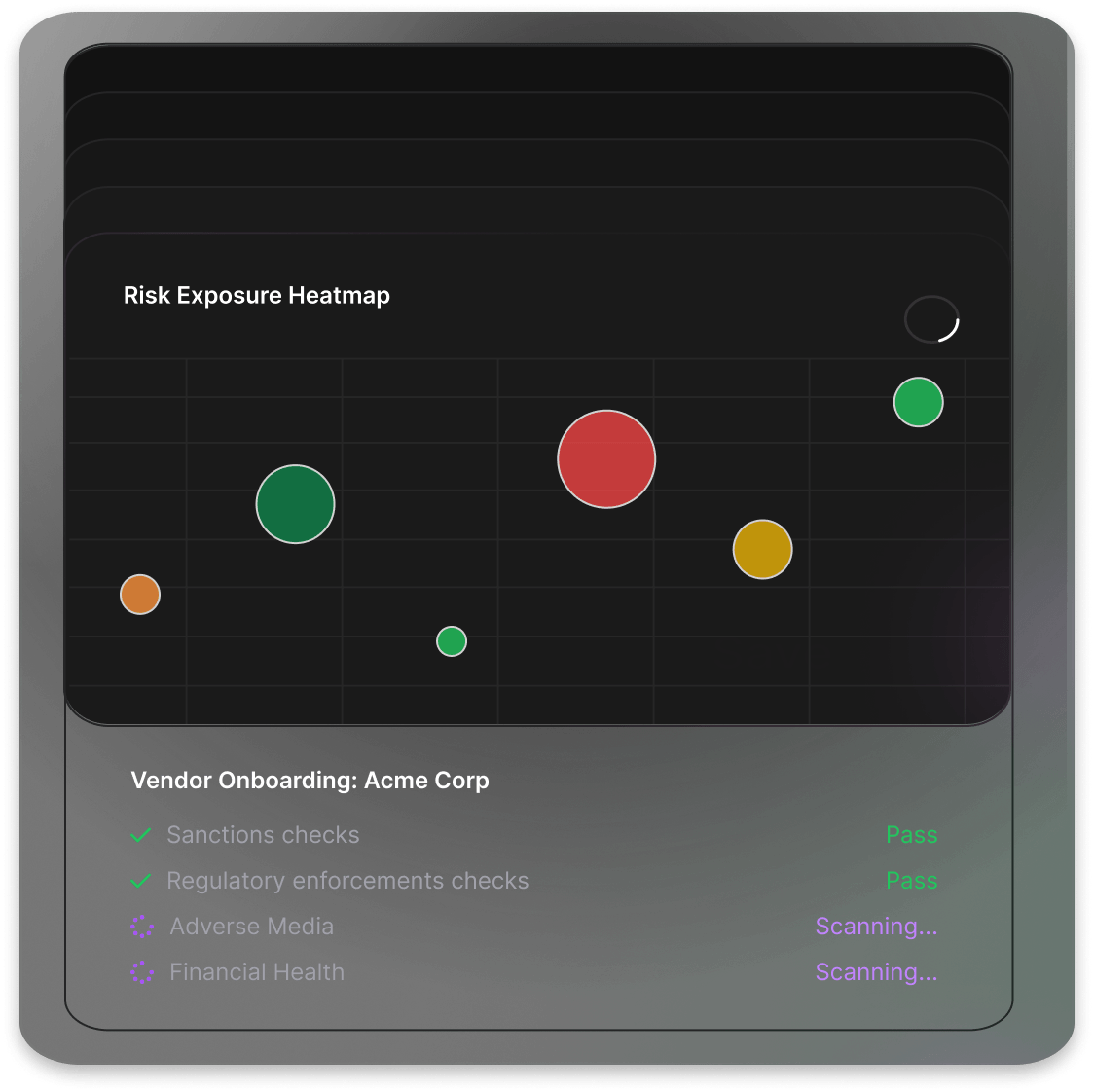
Task: Select the small green bubble near the bottom
Action: 451,640
